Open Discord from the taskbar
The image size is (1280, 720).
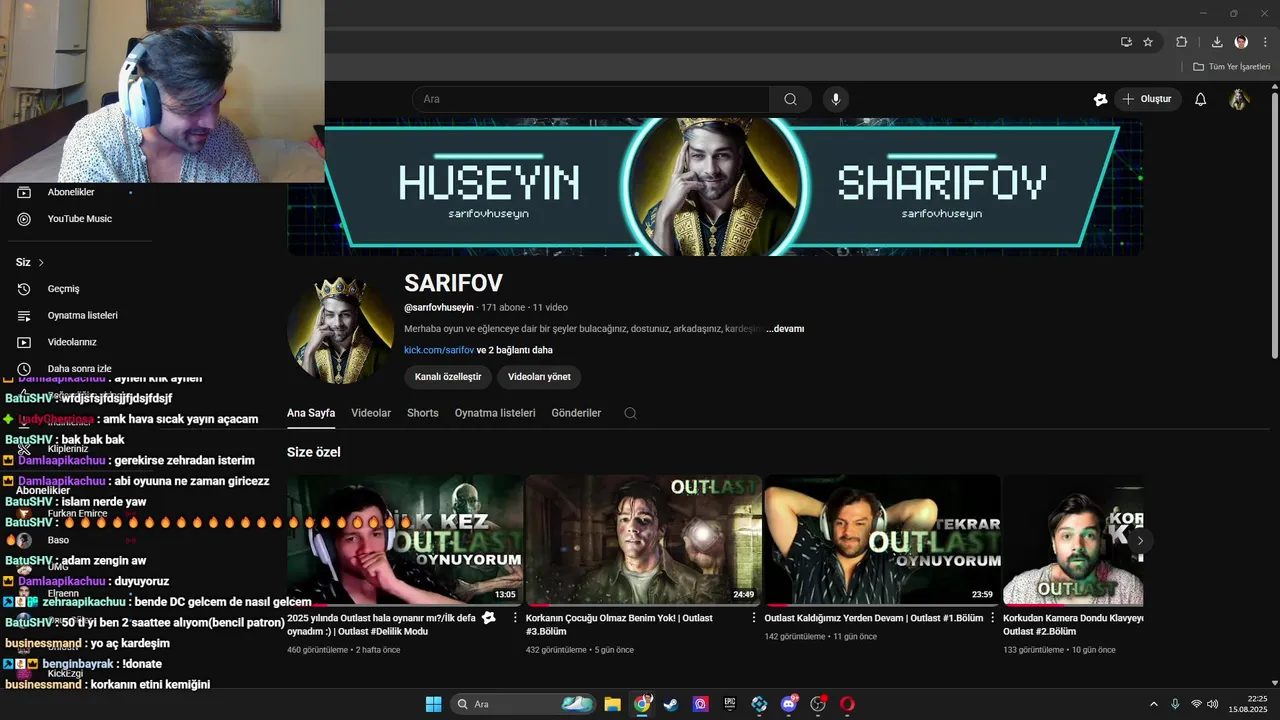pos(789,704)
